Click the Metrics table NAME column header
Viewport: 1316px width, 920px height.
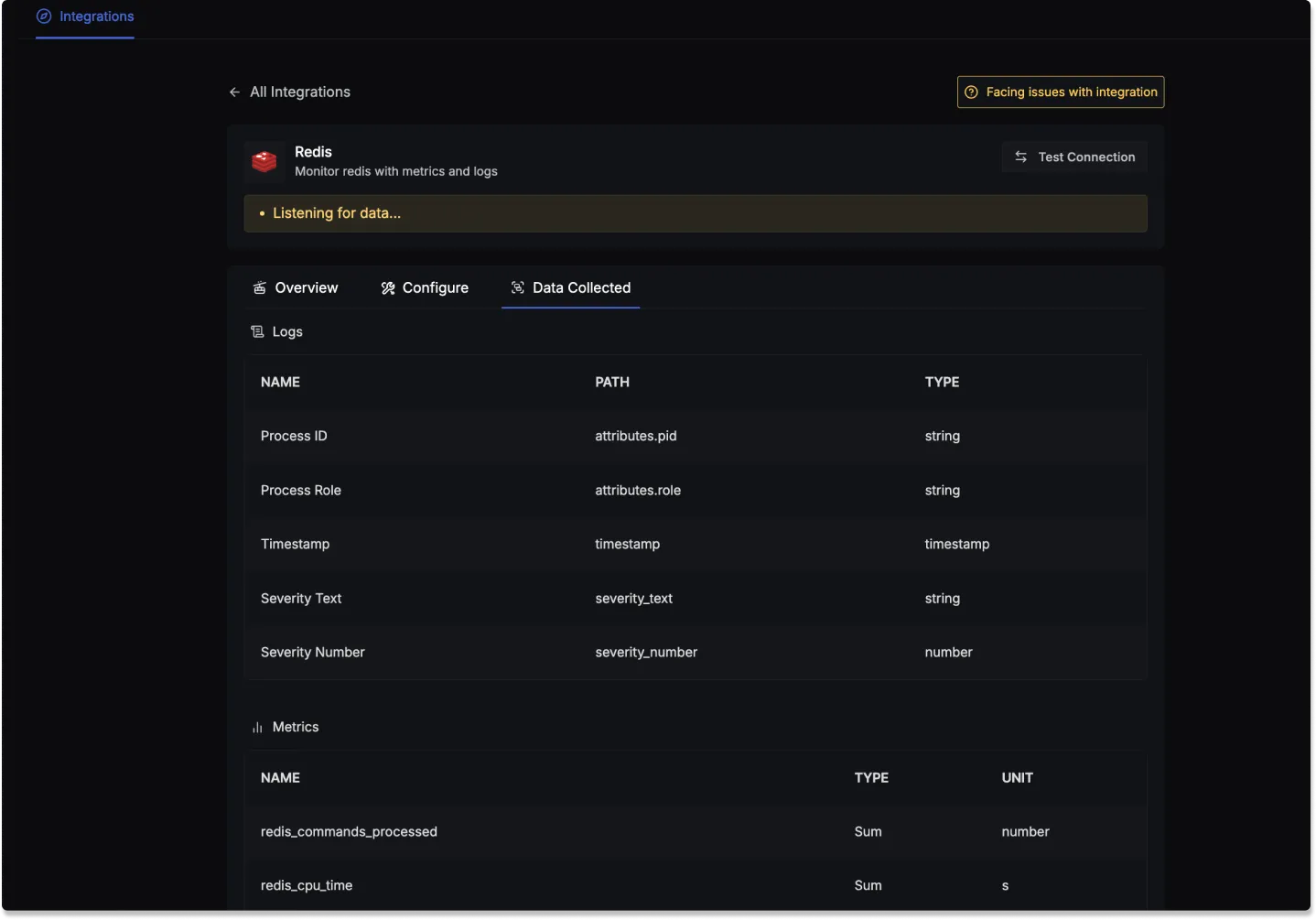pyautogui.click(x=280, y=778)
